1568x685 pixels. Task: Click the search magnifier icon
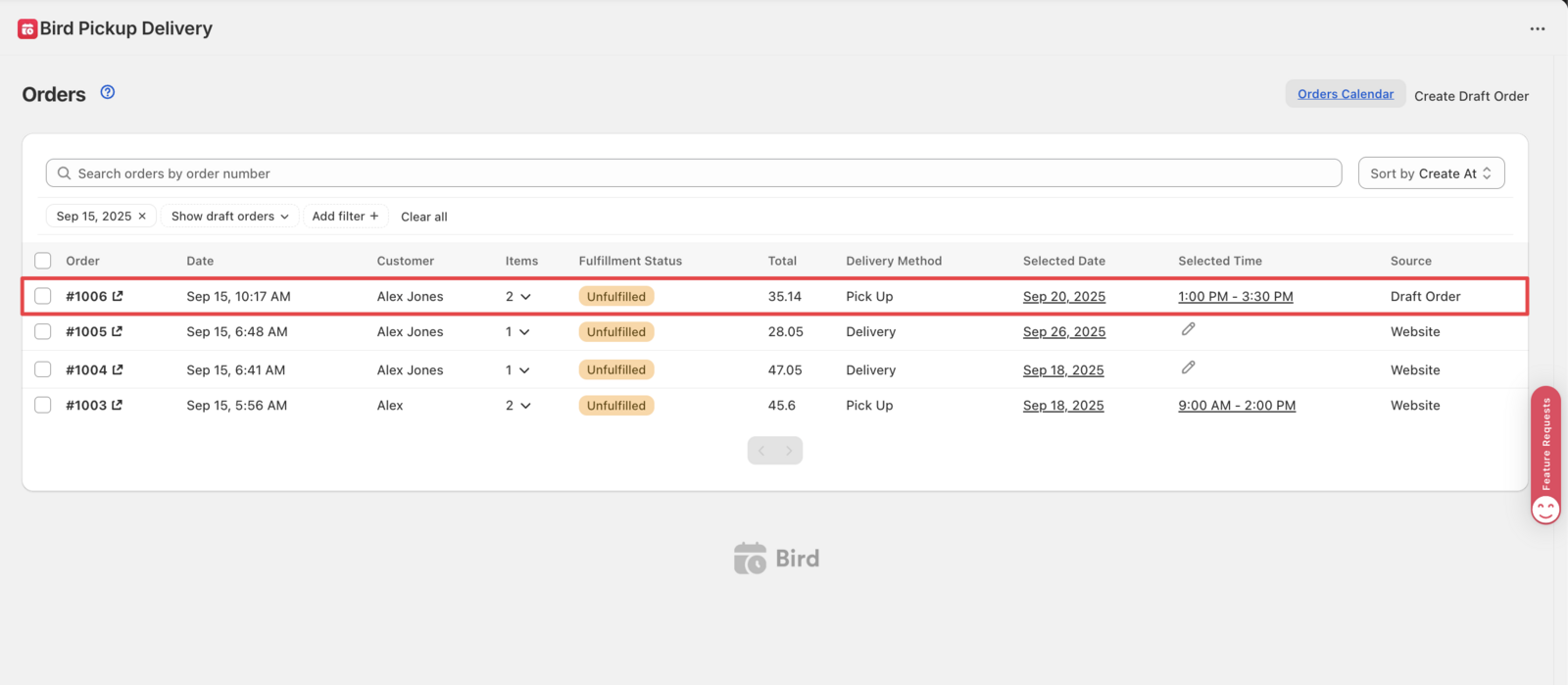64,173
